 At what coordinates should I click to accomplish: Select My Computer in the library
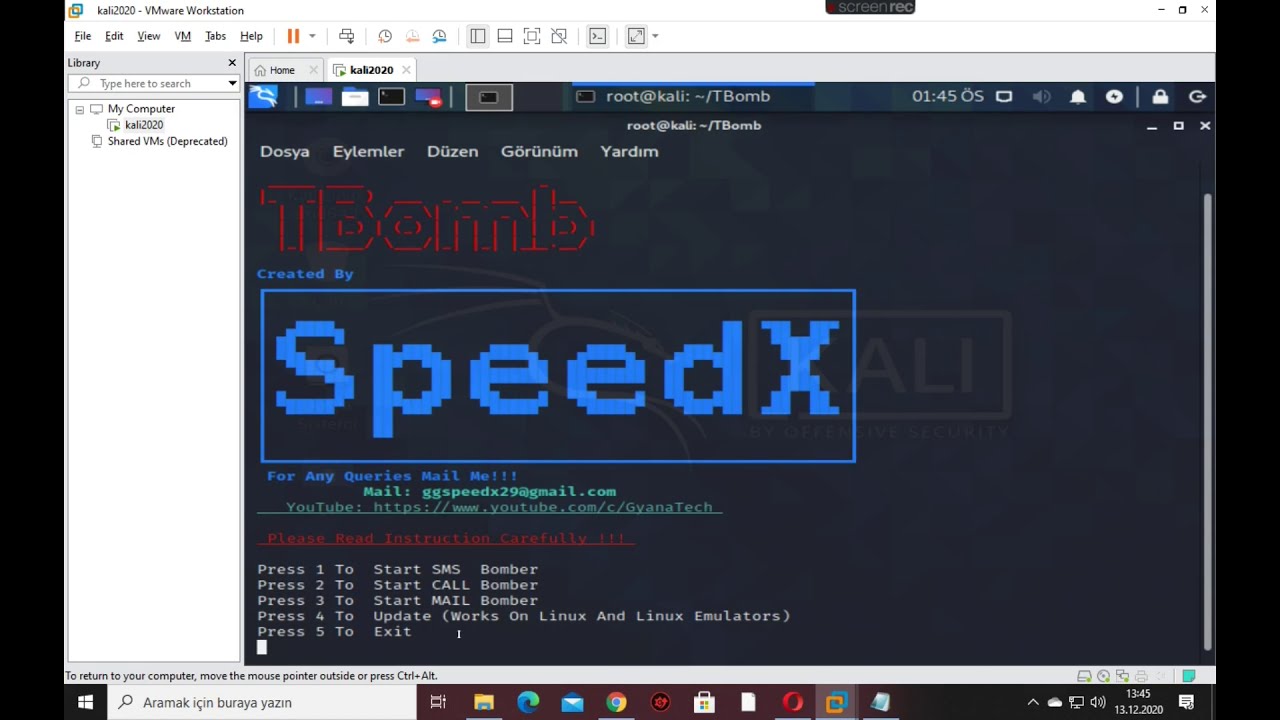(x=141, y=109)
